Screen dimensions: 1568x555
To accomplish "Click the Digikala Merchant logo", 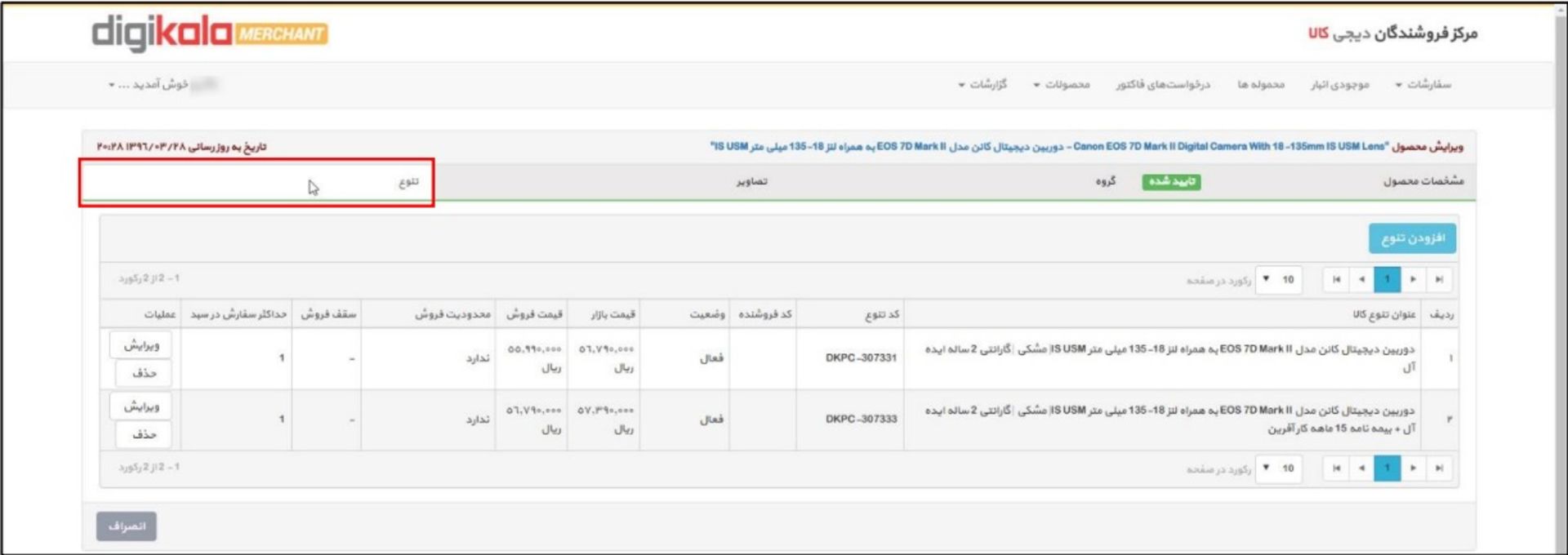I will pyautogui.click(x=210, y=33).
